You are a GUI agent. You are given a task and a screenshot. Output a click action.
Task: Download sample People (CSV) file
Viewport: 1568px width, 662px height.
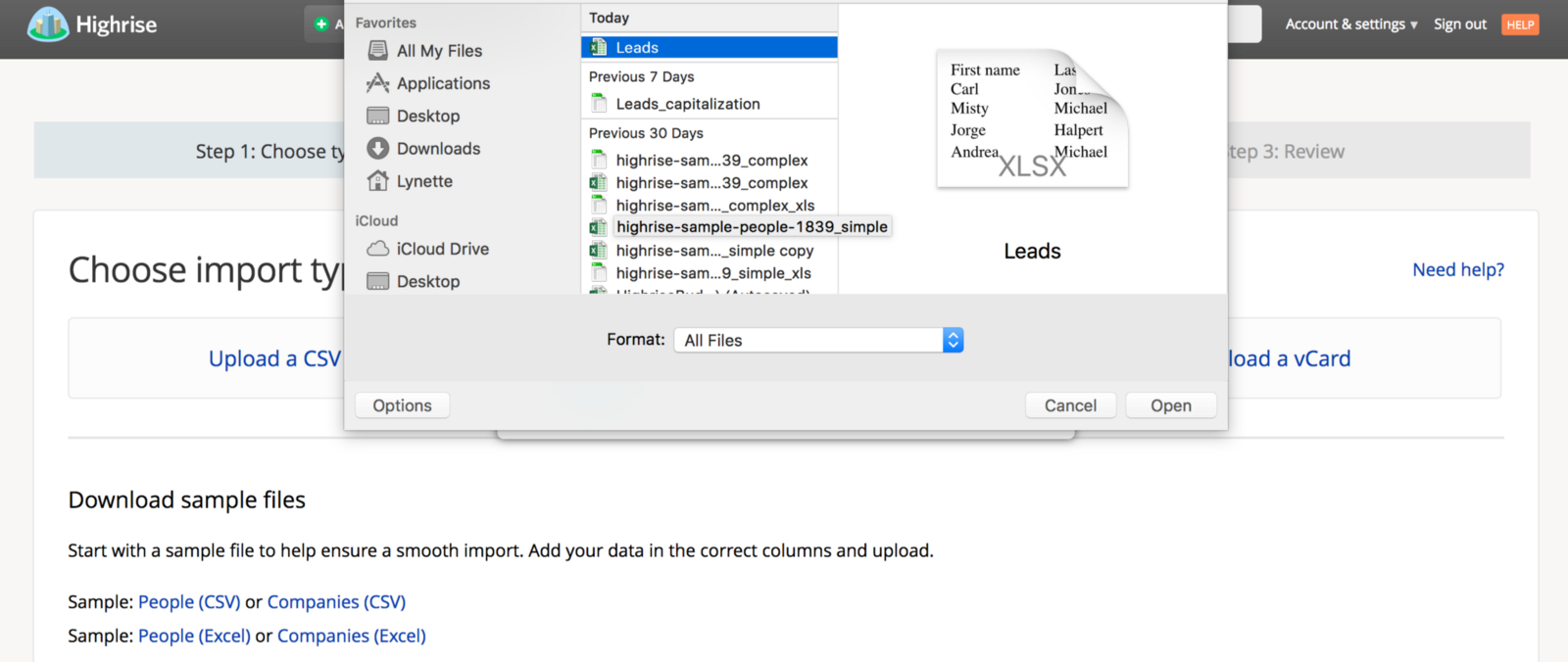click(x=189, y=602)
